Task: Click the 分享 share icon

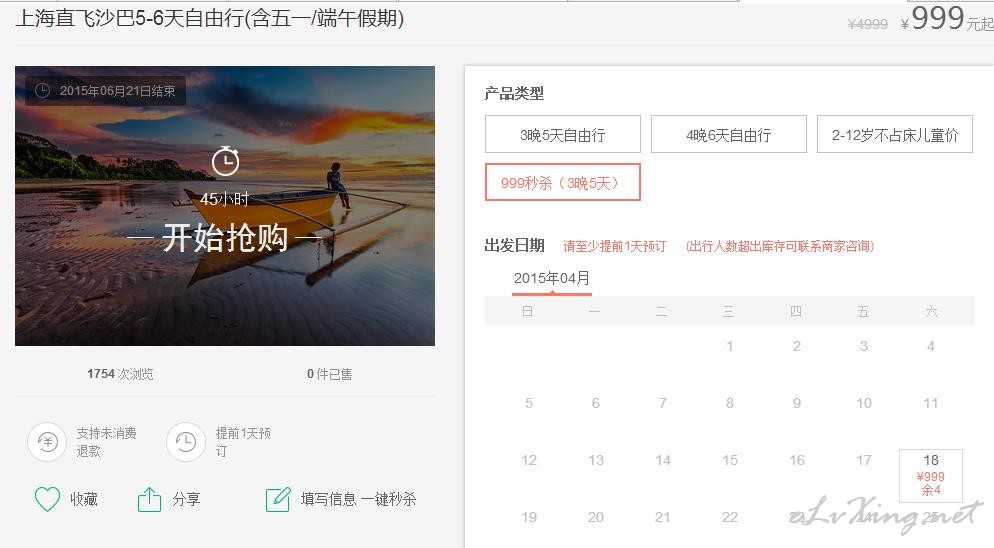Action: 149,499
